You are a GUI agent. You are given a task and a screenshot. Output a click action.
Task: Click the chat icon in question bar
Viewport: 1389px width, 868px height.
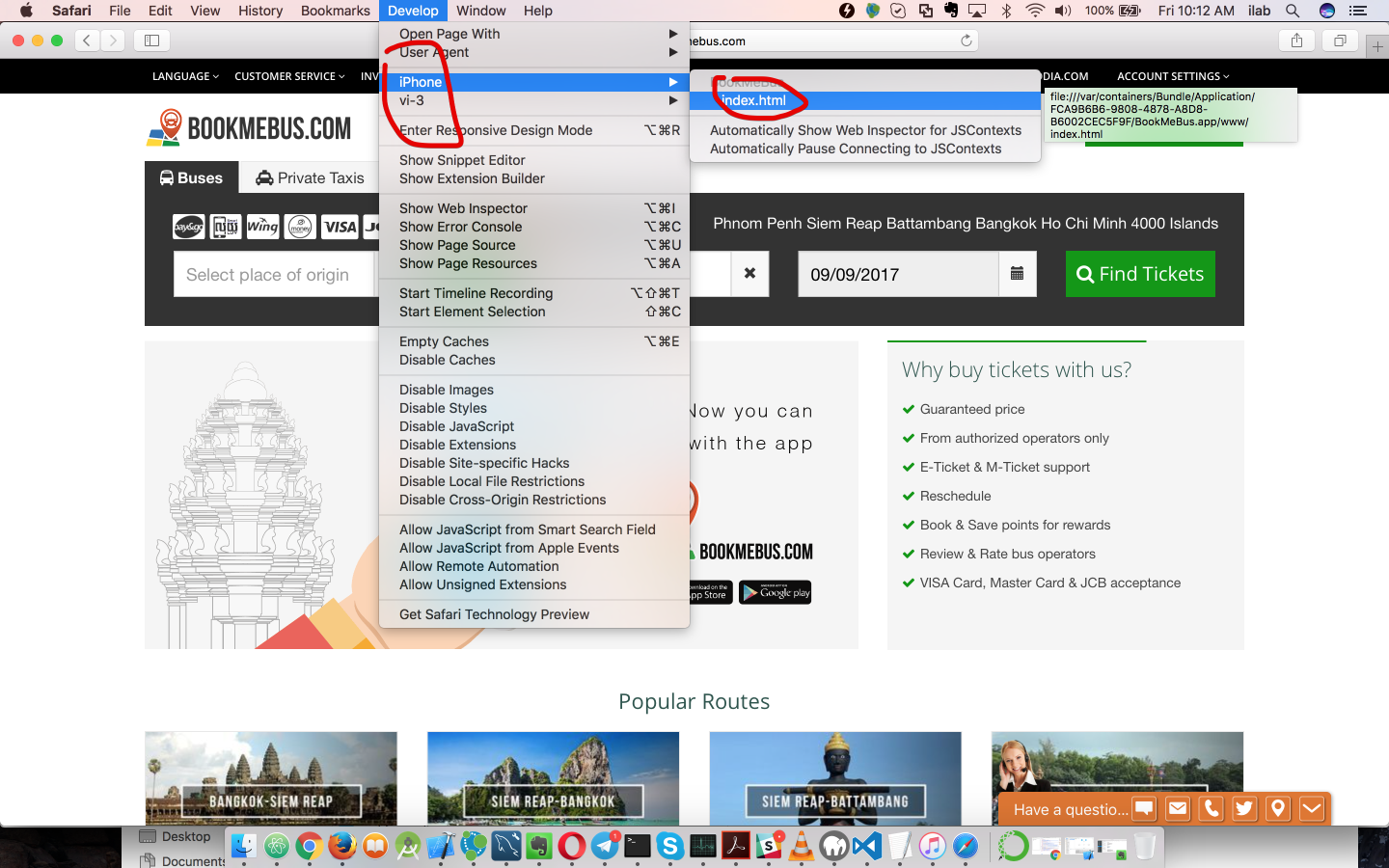[x=1144, y=808]
